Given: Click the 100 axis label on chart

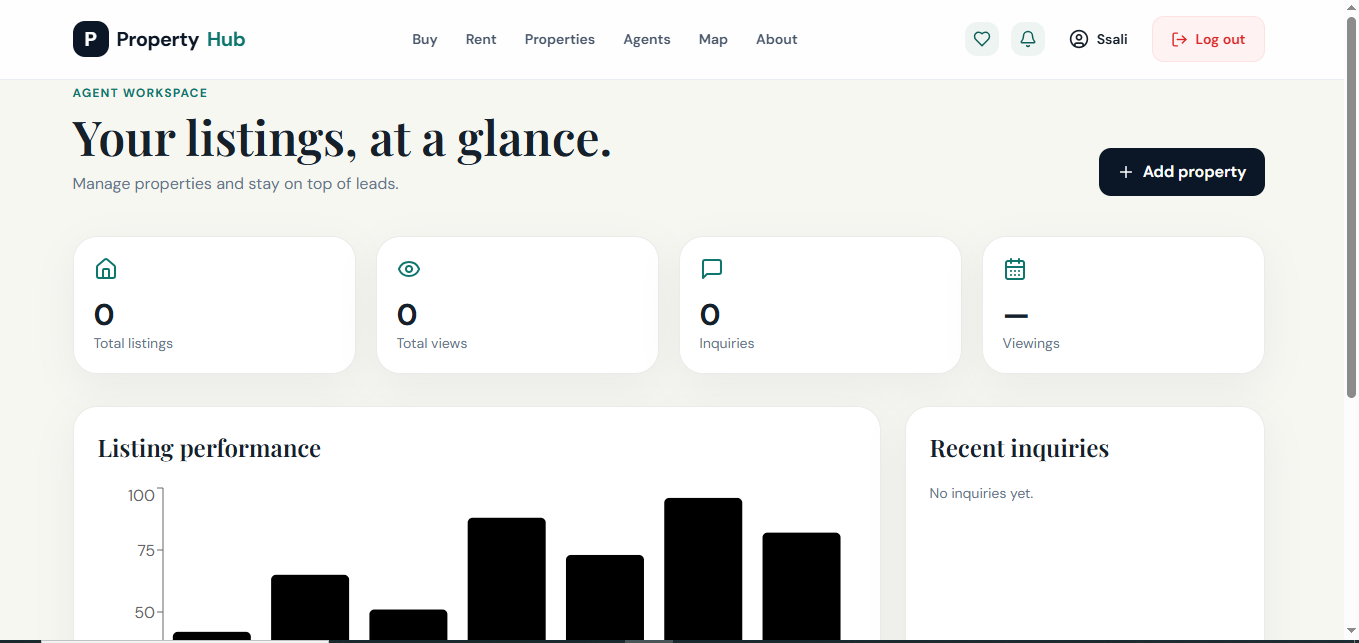Looking at the screenshot, I should point(141,495).
